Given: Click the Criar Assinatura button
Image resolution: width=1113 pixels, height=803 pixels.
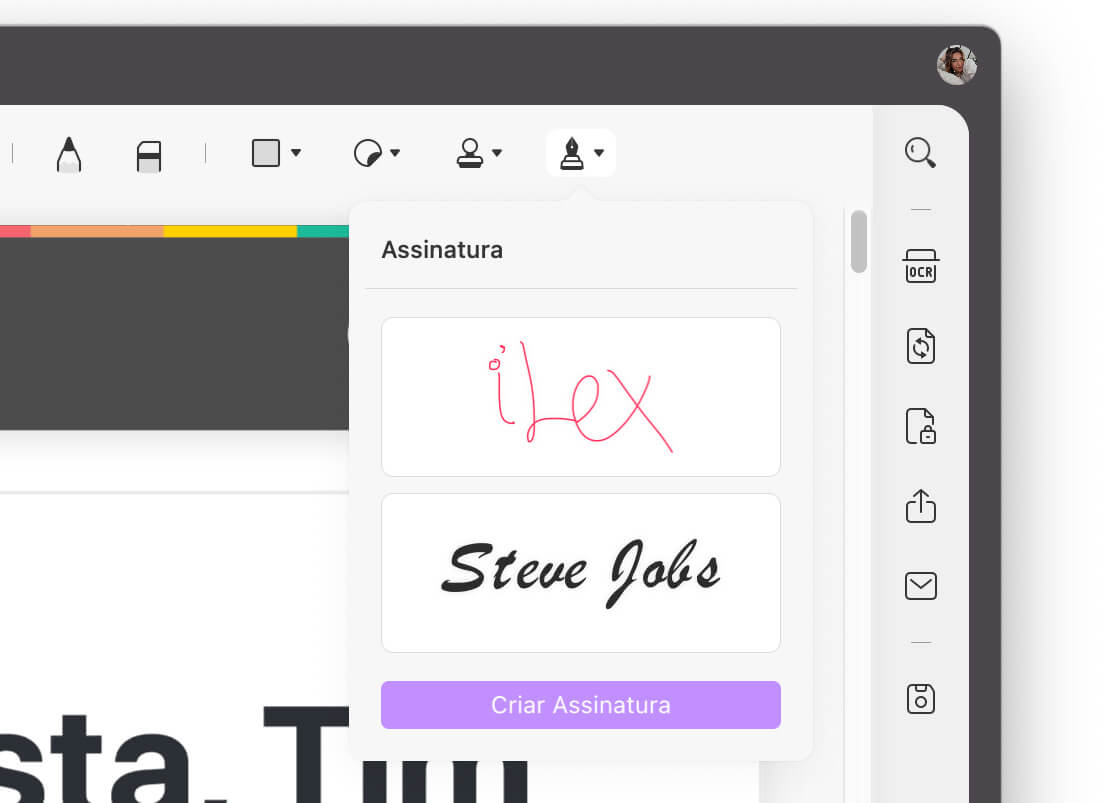Looking at the screenshot, I should click(x=581, y=705).
